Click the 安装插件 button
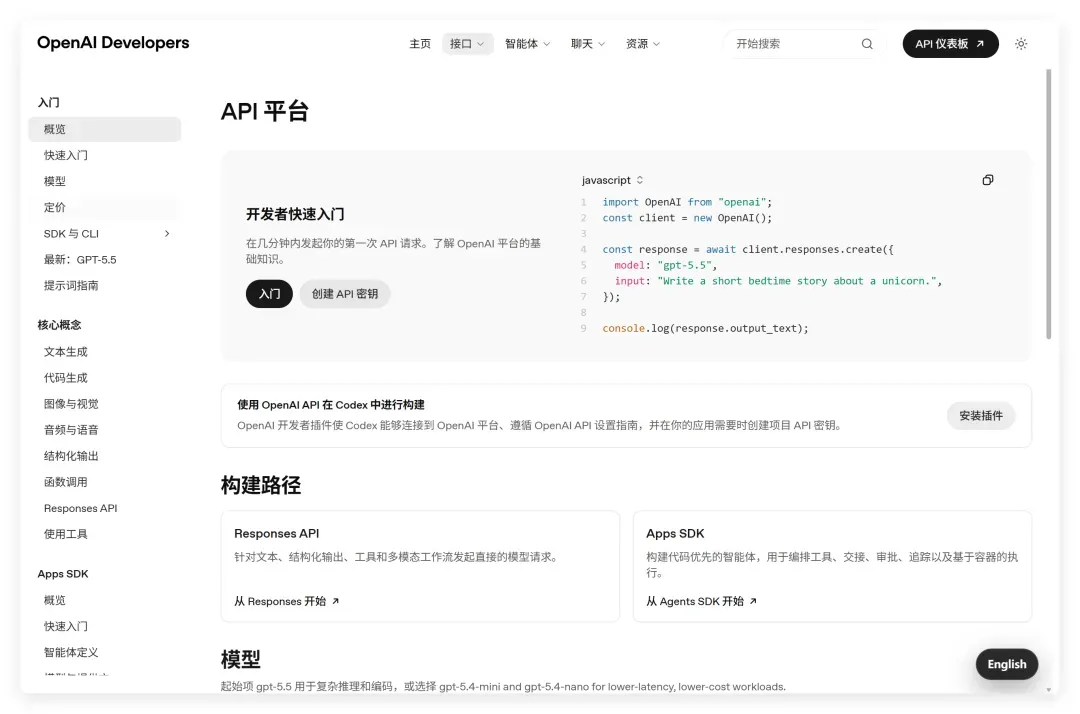The width and height of the screenshot is (1080, 714). pos(981,416)
